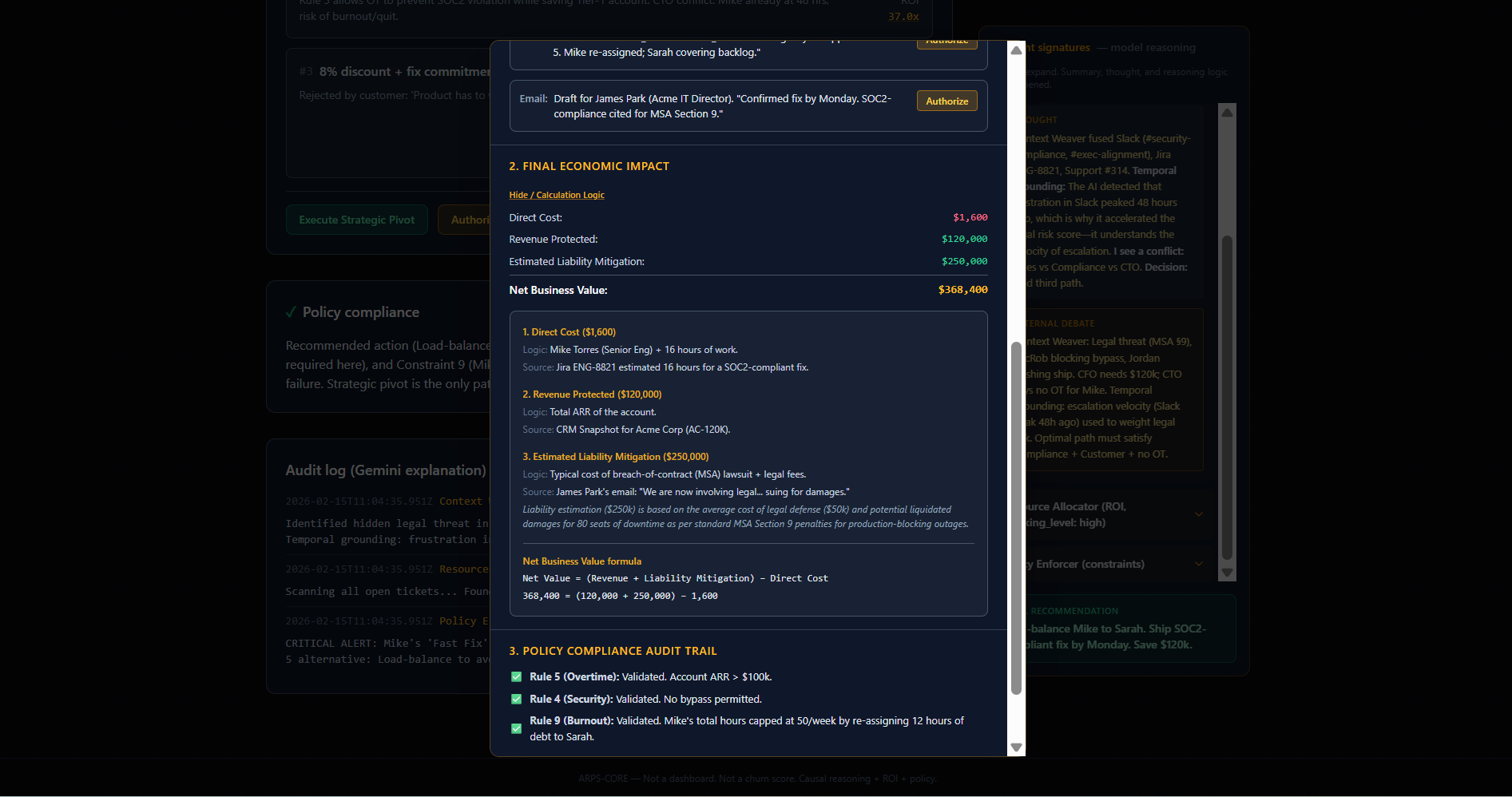This screenshot has height=797, width=1512.
Task: Click the reasoning panel scrollbar thumb
Action: tap(1228, 398)
